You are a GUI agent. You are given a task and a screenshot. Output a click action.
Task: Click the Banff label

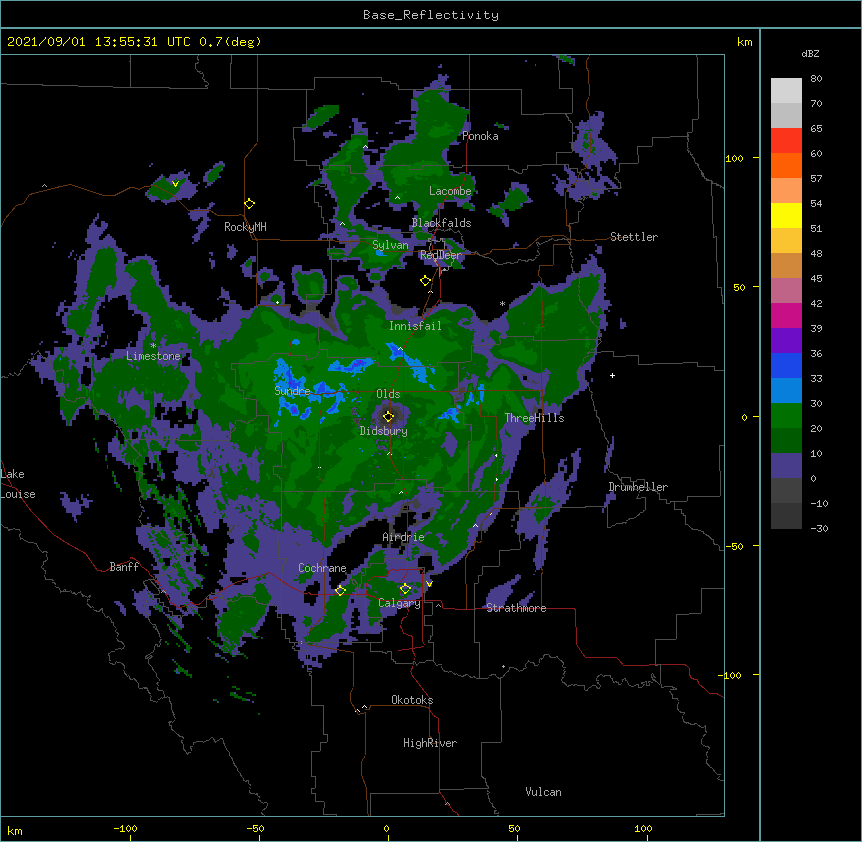pyautogui.click(x=124, y=567)
